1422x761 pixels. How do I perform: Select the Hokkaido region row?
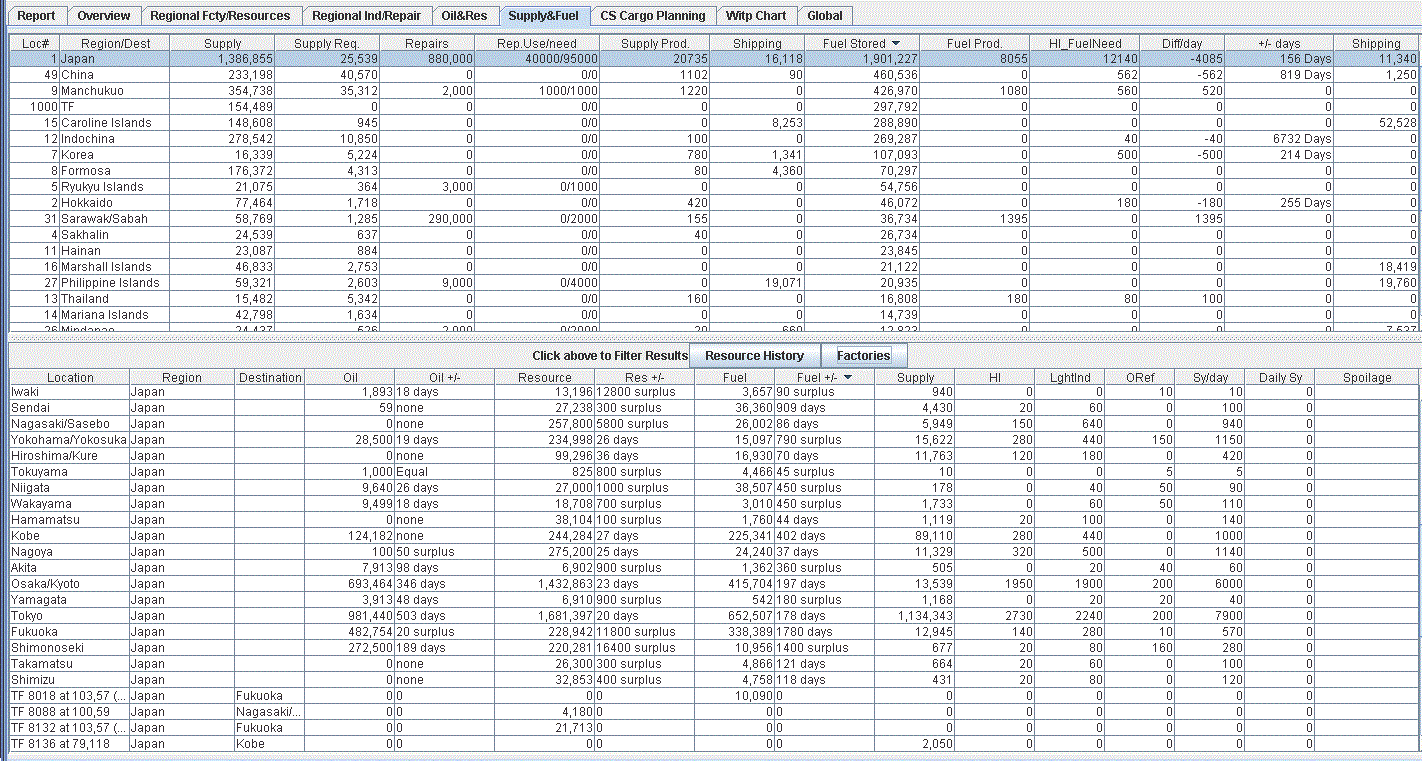tap(714, 203)
